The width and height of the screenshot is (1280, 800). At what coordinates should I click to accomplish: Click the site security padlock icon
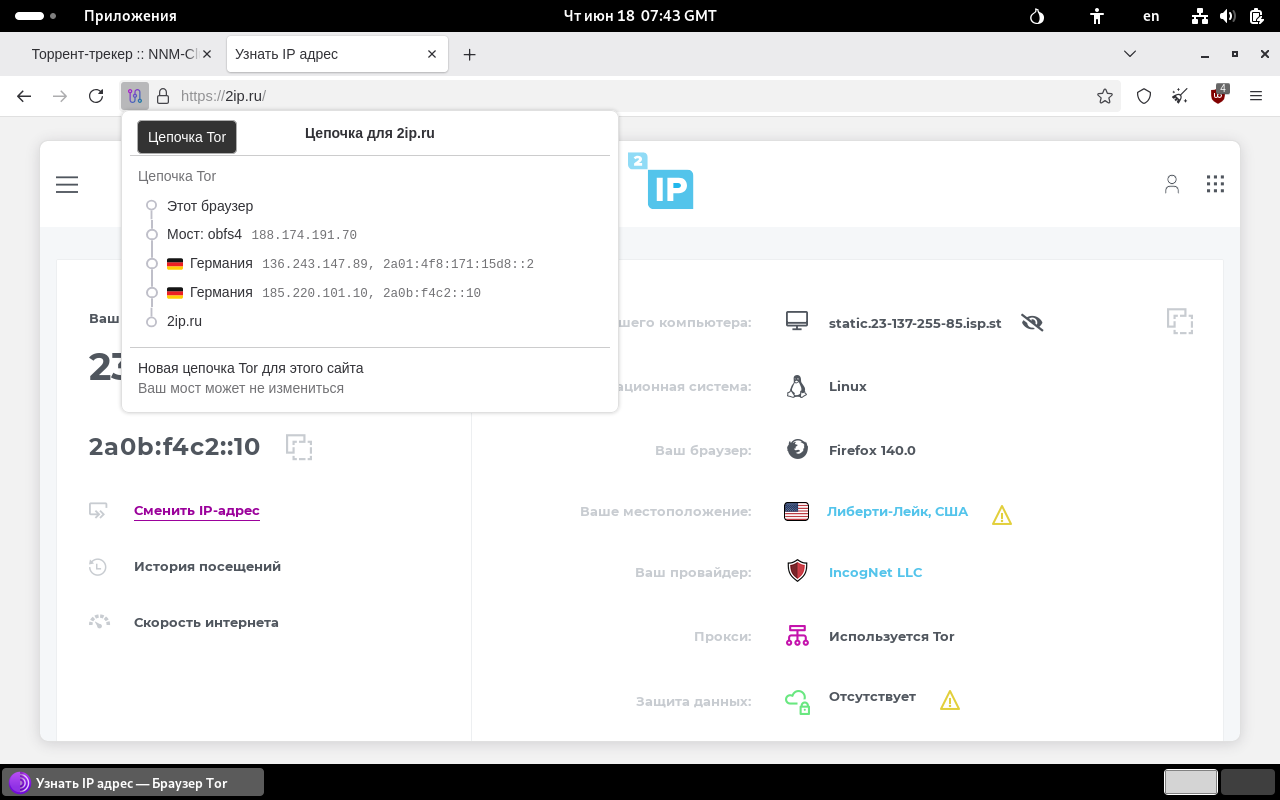[163, 96]
